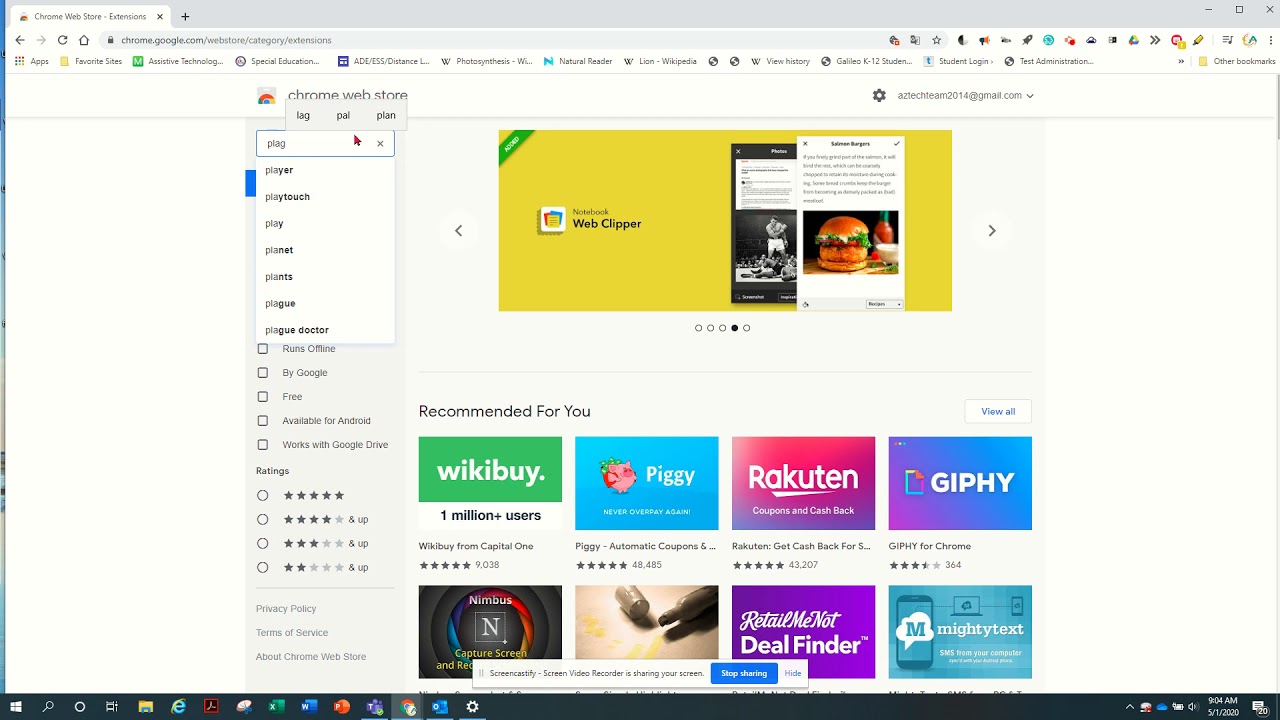Choose 'plan' spelling suggestion
Viewport: 1280px width, 720px height.
click(x=386, y=115)
